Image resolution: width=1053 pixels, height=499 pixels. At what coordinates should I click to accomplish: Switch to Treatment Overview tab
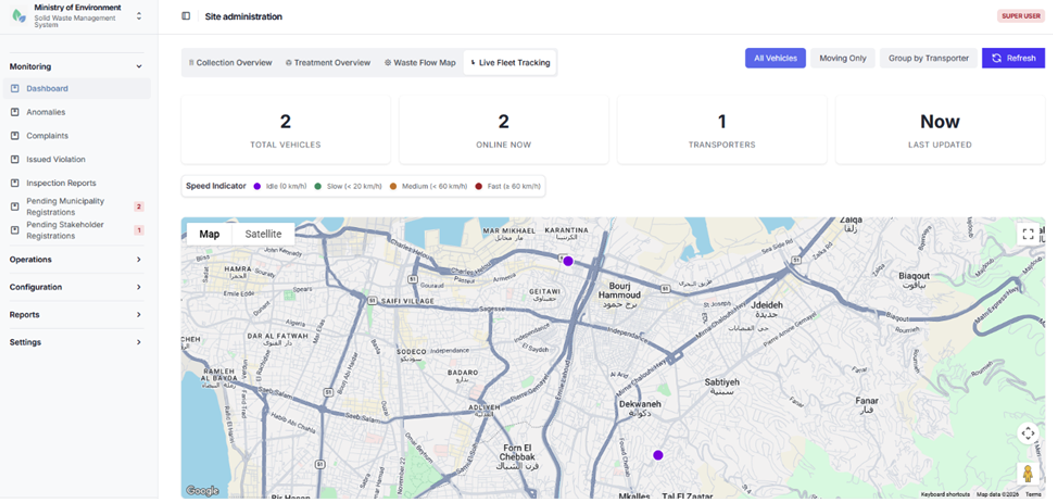point(328,62)
